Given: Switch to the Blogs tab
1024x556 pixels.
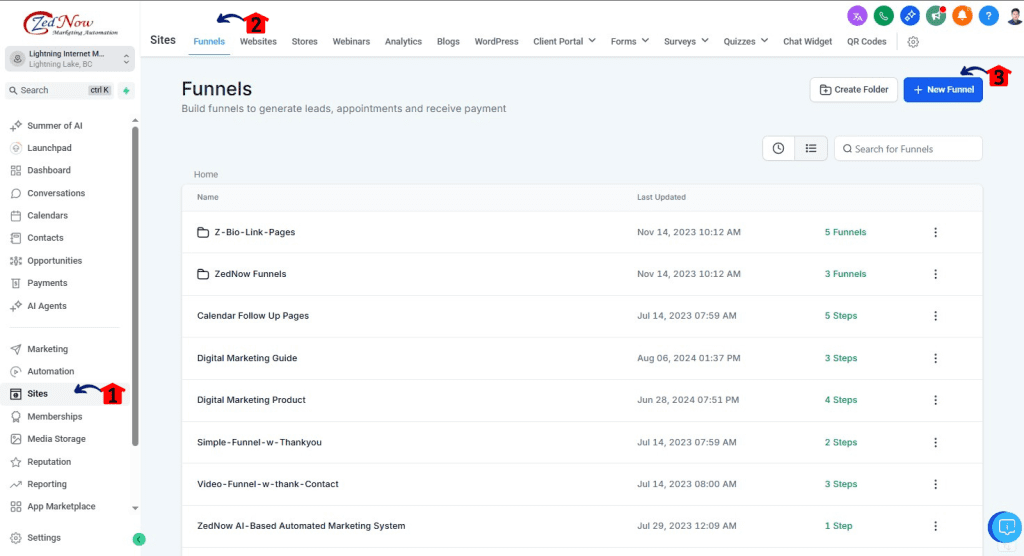Looking at the screenshot, I should click(448, 41).
